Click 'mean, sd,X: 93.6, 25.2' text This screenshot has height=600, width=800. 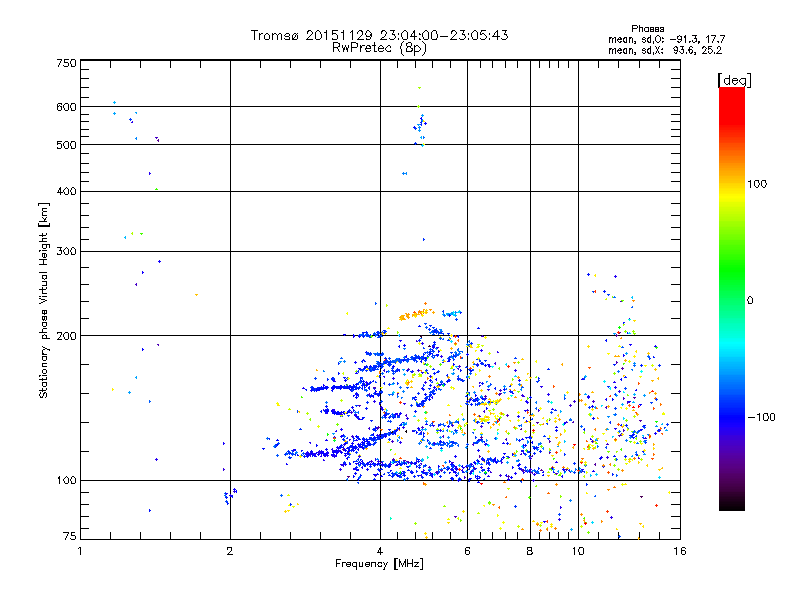click(665, 50)
